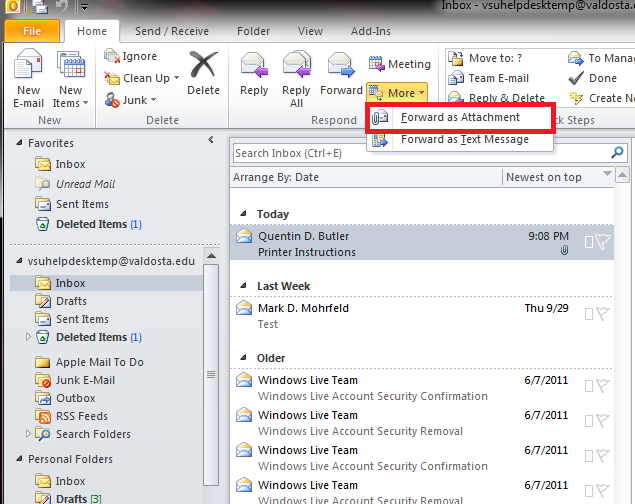635x504 pixels.
Task: Open the account Drafts folder
Action: click(61, 301)
